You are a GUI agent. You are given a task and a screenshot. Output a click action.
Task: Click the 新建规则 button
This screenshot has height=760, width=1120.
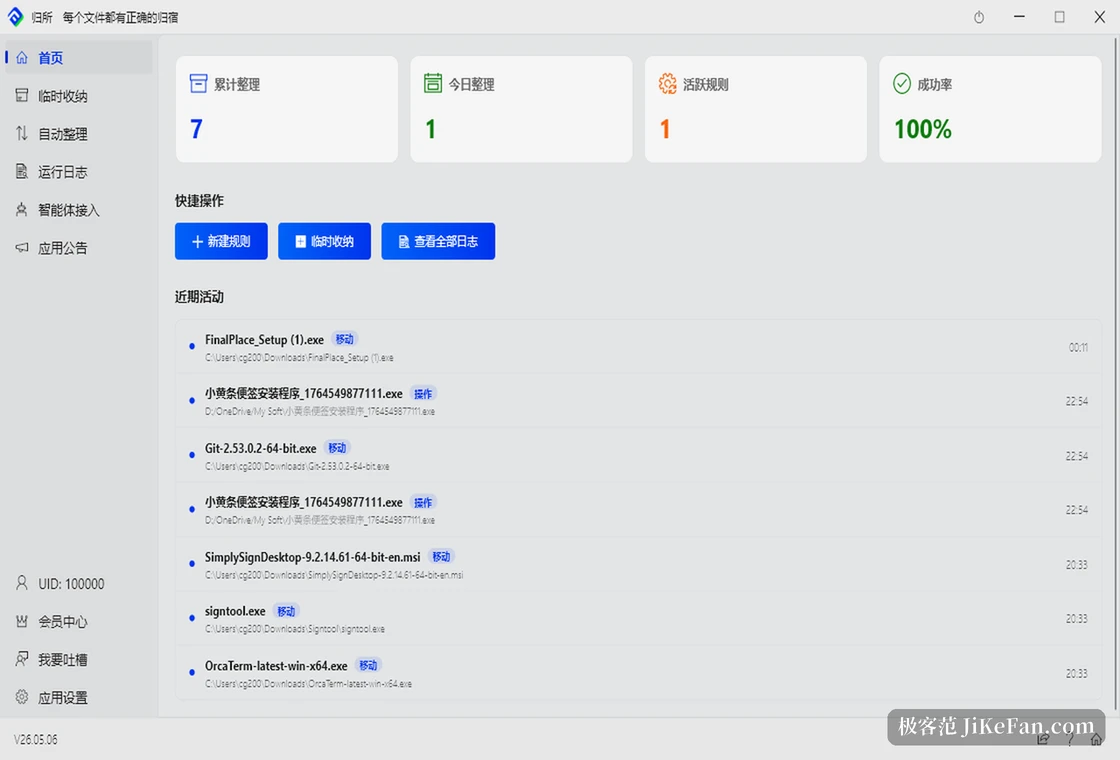tap(221, 241)
